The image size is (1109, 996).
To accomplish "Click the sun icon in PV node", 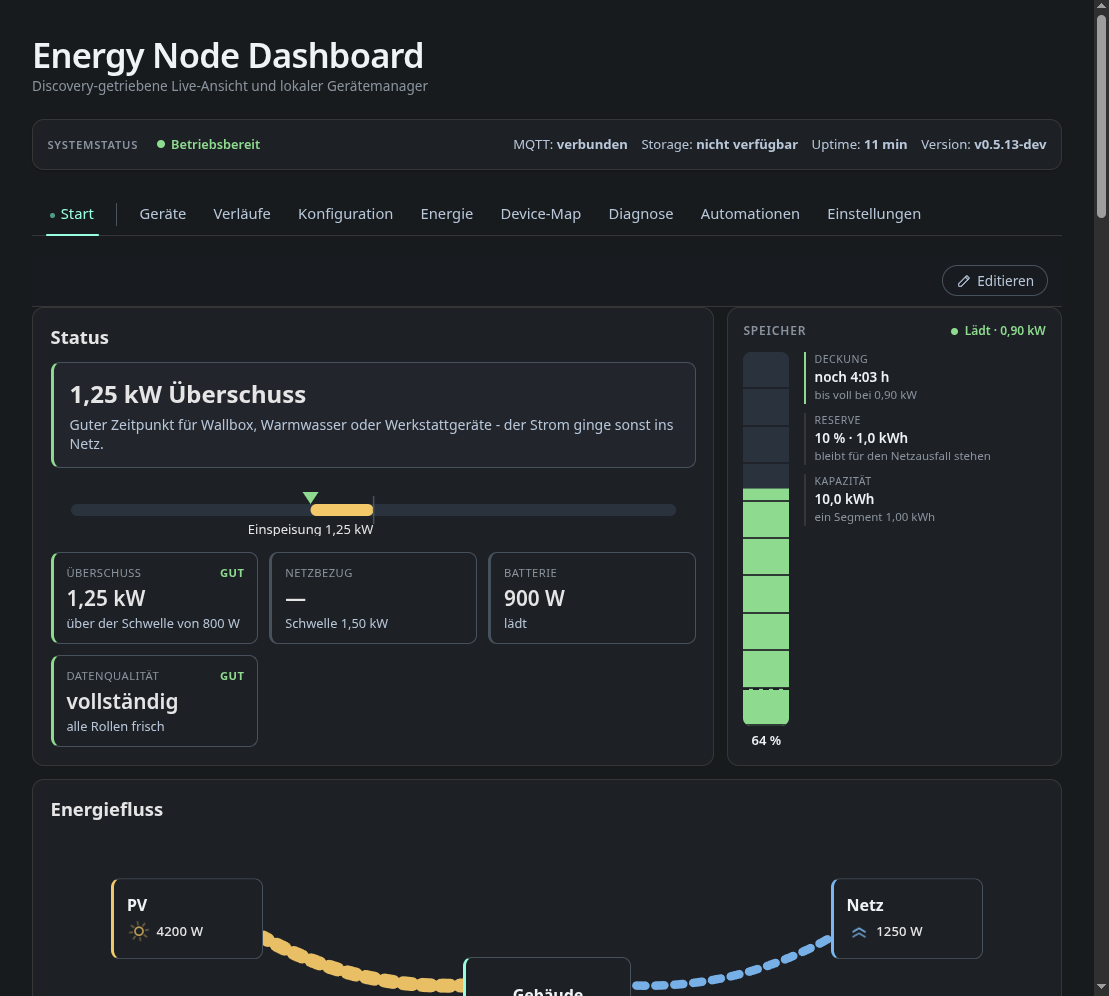I will (139, 932).
